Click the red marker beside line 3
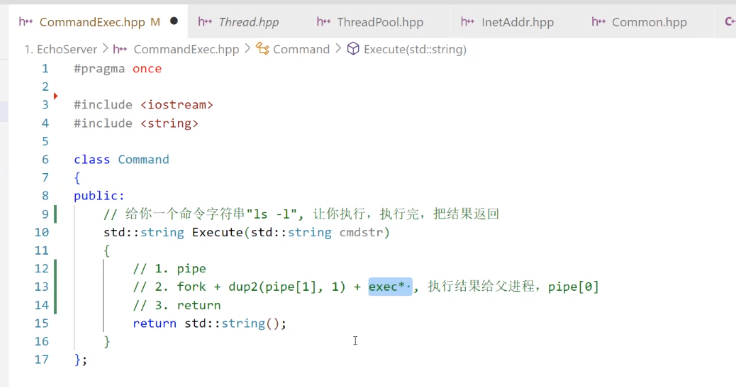Viewport: 736px width, 387px height. point(55,96)
